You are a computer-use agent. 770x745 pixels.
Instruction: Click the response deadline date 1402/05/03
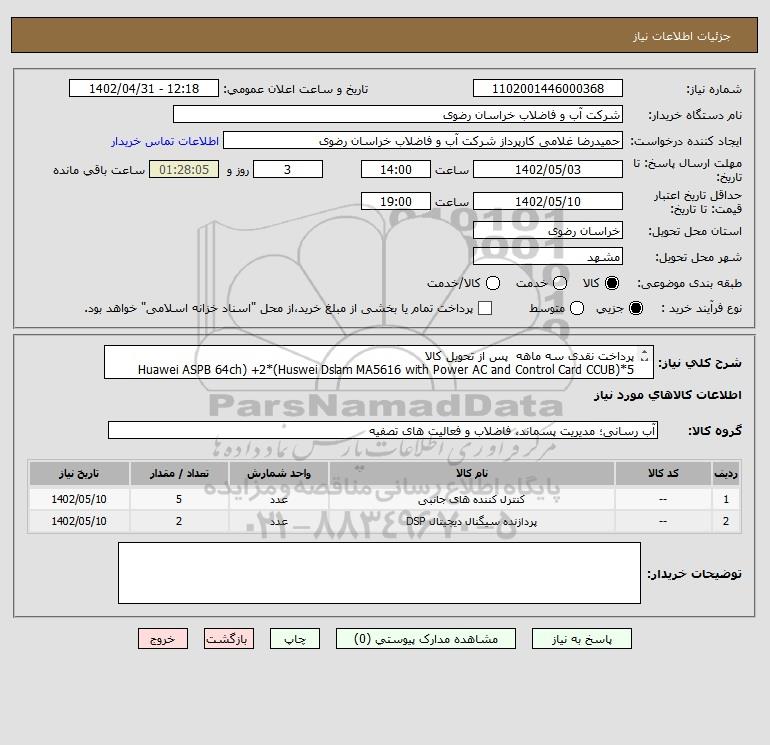pos(548,169)
